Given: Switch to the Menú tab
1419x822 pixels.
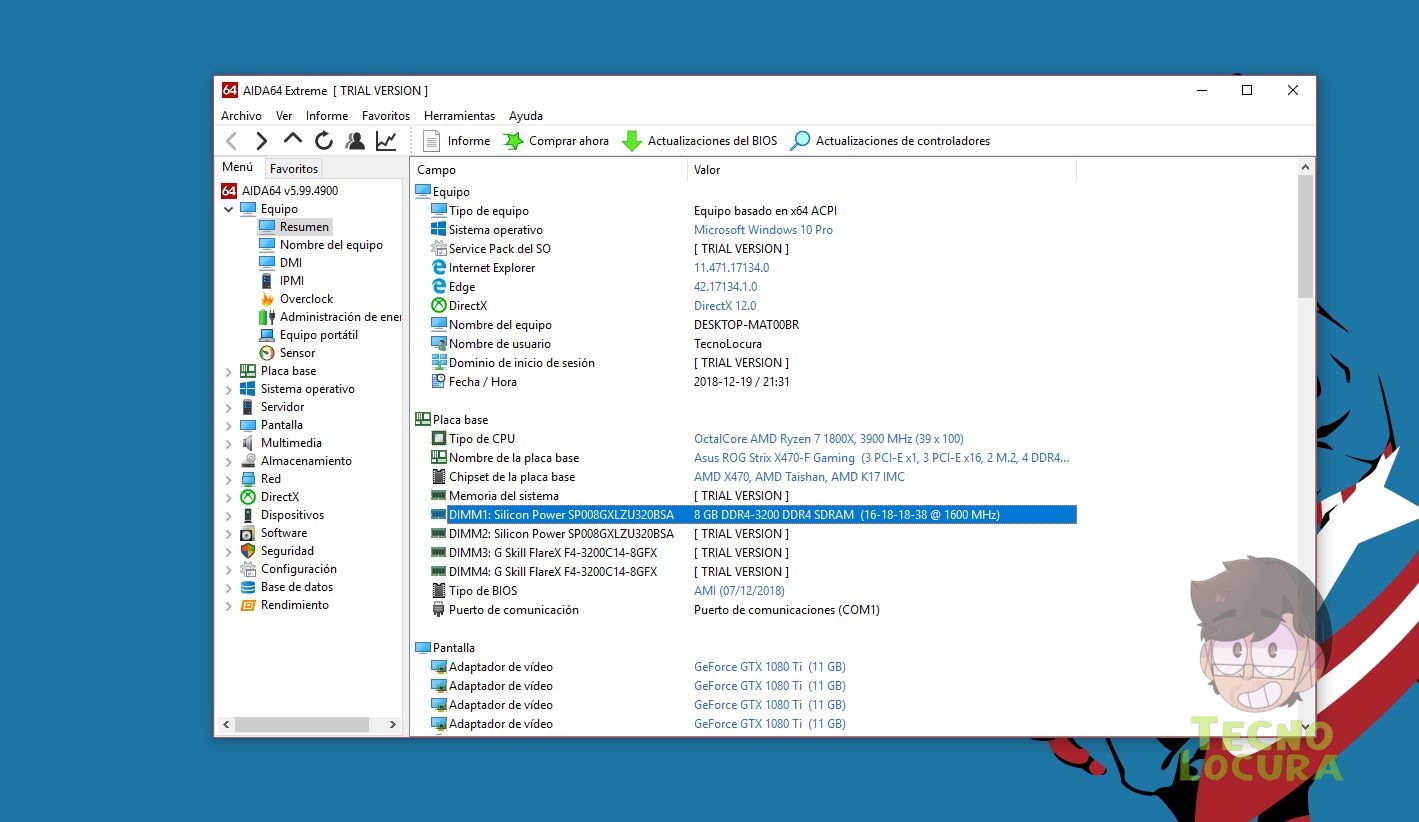Looking at the screenshot, I should click(x=238, y=168).
